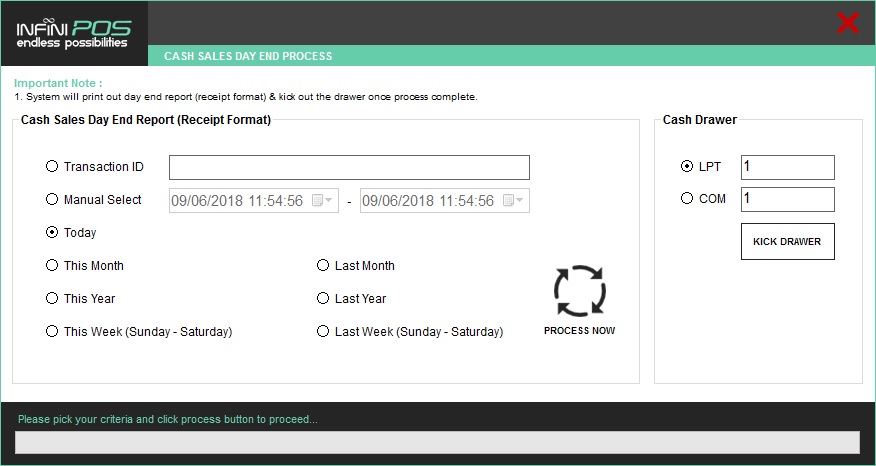Click the LPT port number field

pos(788,168)
